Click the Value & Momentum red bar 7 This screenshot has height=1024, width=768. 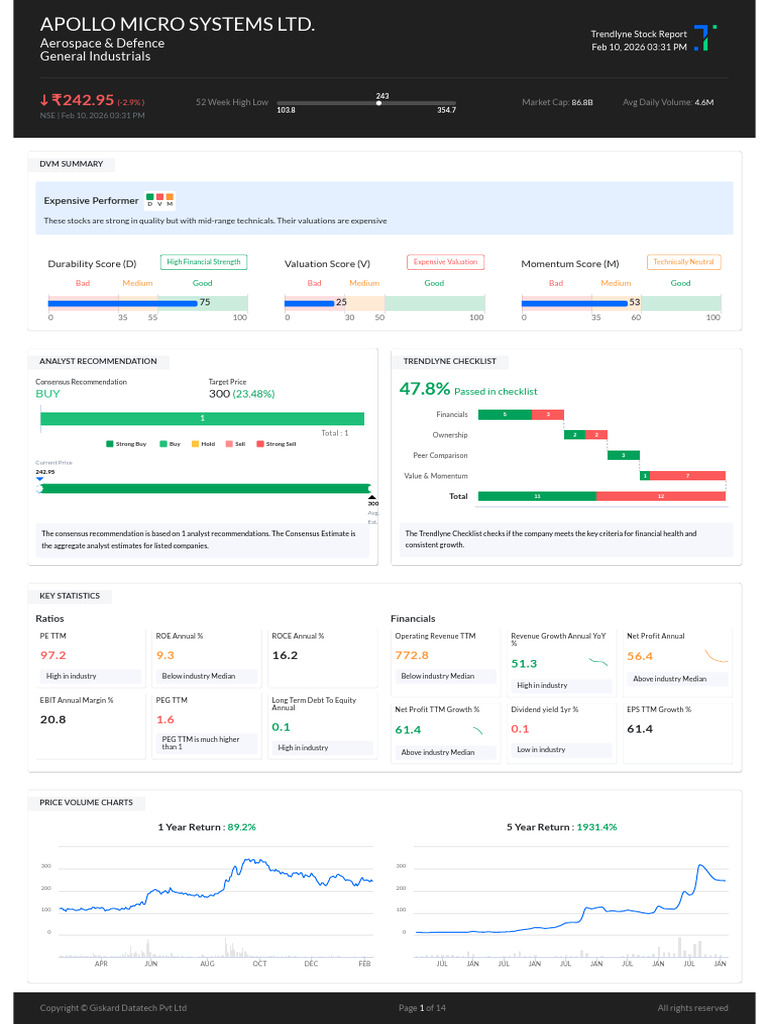(x=688, y=476)
